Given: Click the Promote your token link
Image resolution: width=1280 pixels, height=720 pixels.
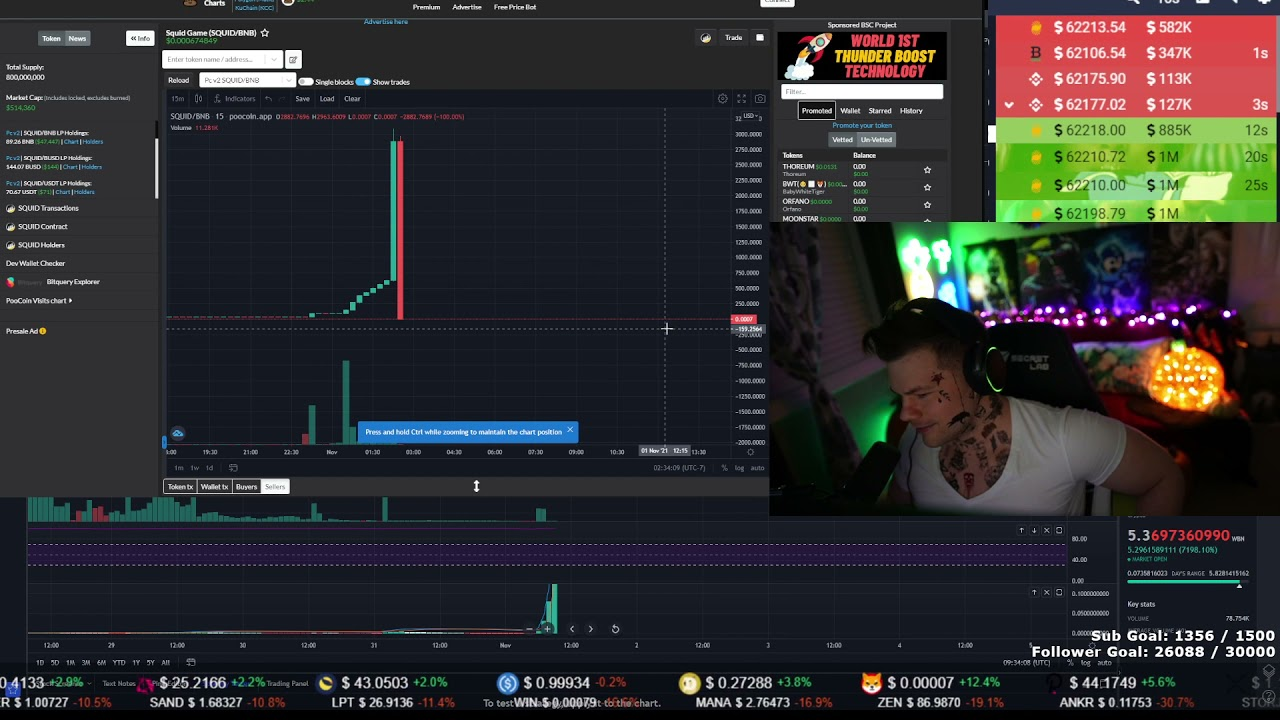Looking at the screenshot, I should point(861,125).
